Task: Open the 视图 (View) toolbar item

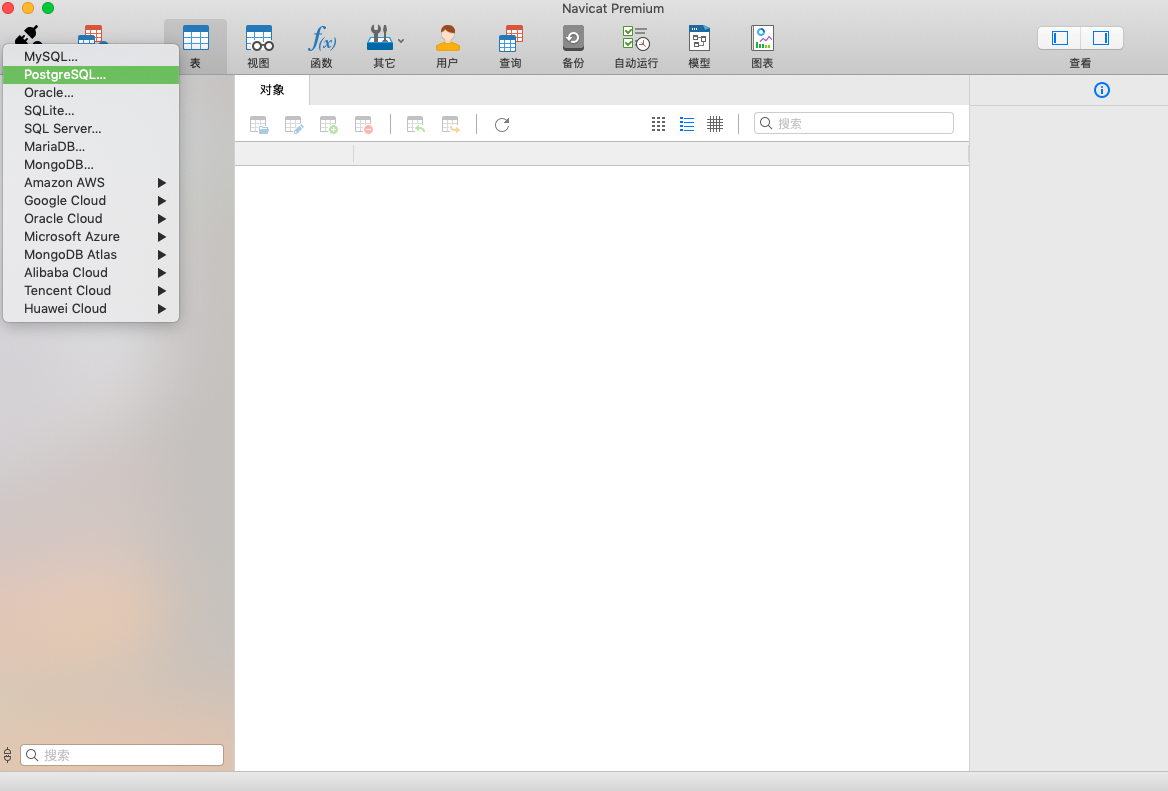Action: tap(258, 46)
